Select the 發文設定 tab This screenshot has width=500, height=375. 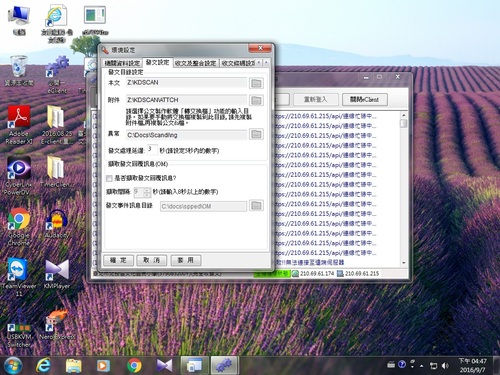tap(158, 62)
